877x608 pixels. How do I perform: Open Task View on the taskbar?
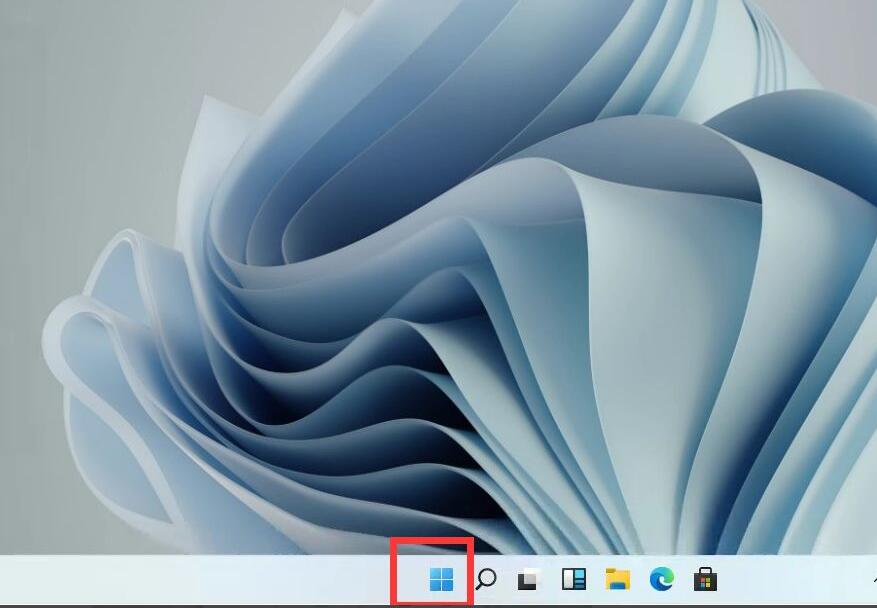point(529,579)
